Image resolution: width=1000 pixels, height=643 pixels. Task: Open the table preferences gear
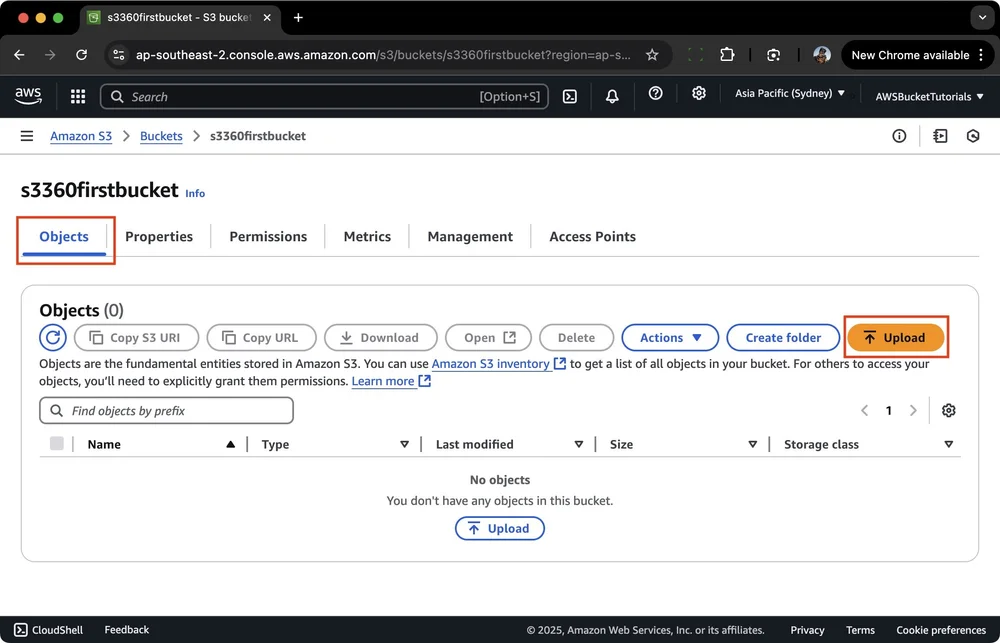tap(948, 410)
